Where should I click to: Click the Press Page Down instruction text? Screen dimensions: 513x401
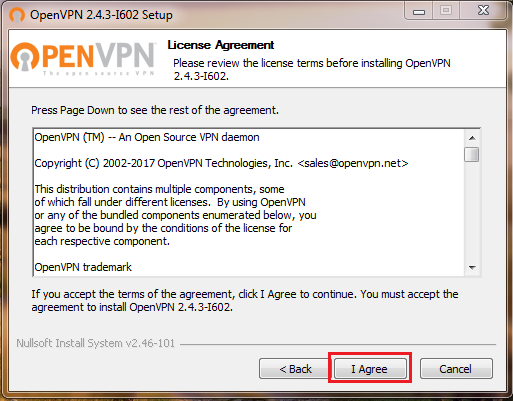(x=155, y=110)
